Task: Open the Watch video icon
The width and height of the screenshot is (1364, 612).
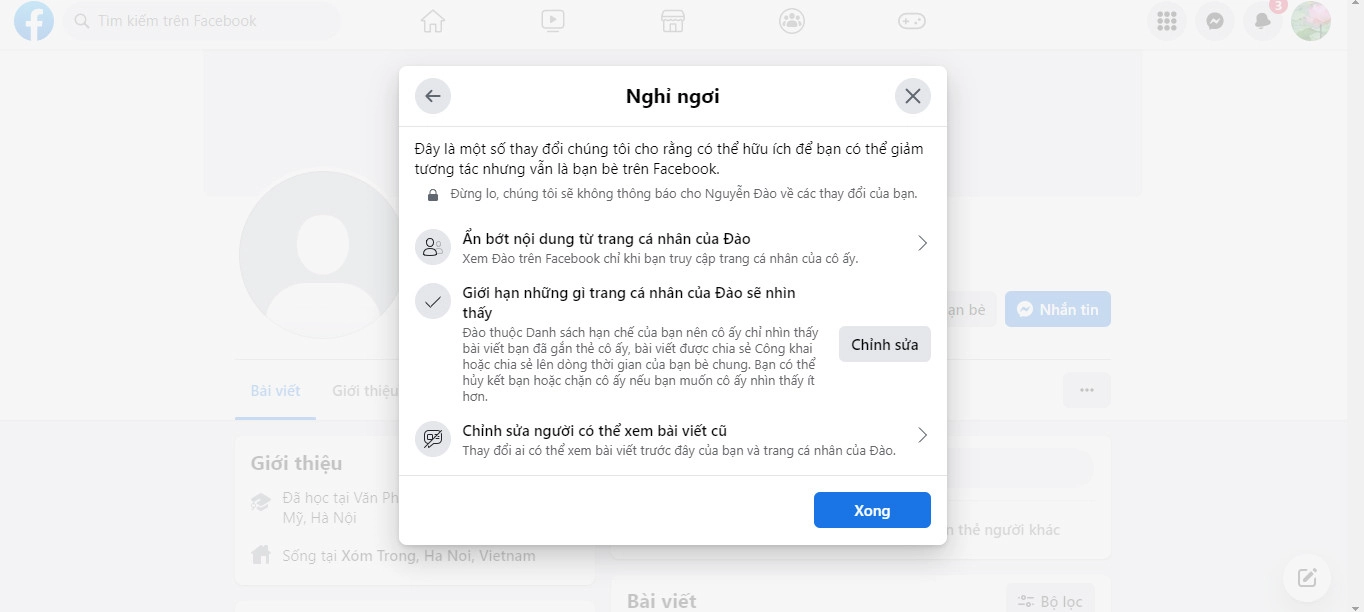Action: [x=553, y=21]
